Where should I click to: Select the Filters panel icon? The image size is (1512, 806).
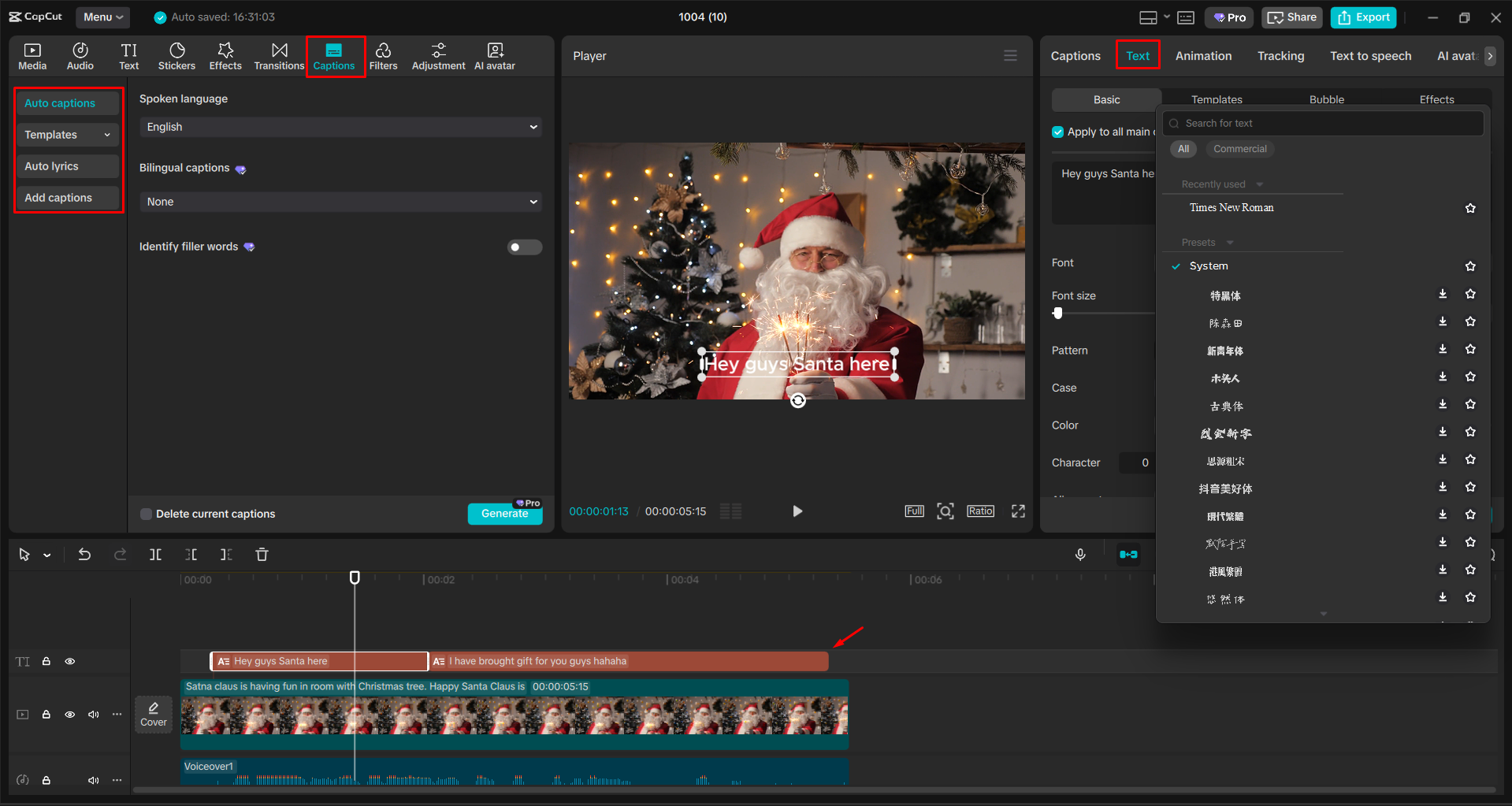384,55
